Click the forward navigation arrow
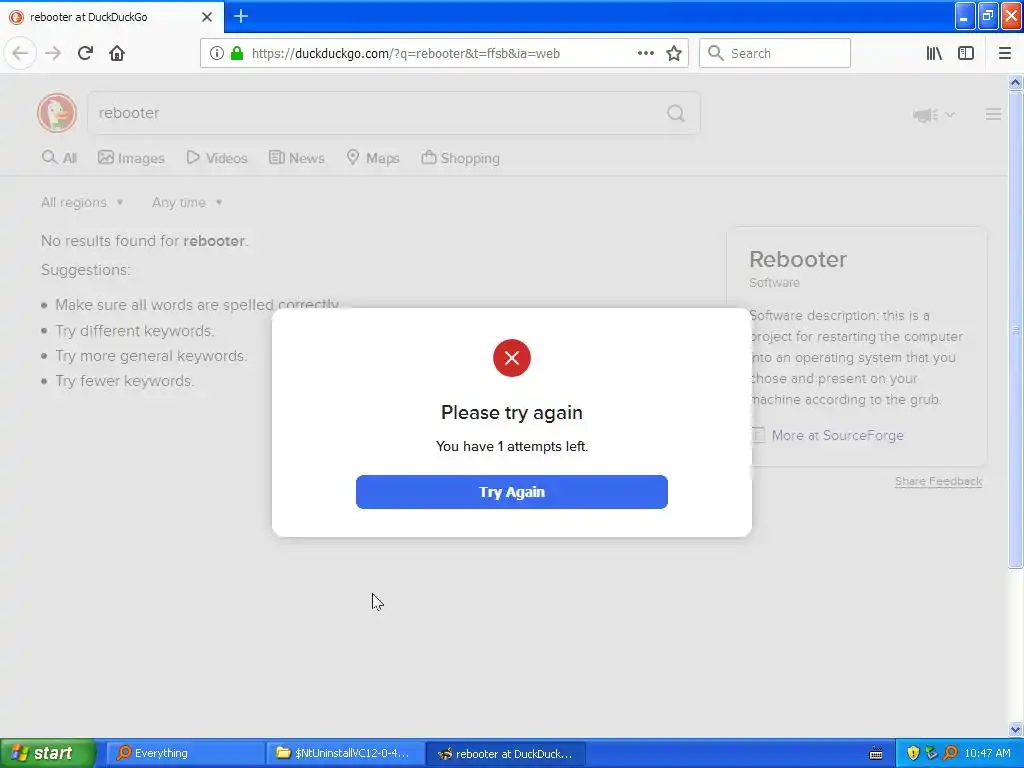Screen dimensions: 1024x768 coord(53,53)
